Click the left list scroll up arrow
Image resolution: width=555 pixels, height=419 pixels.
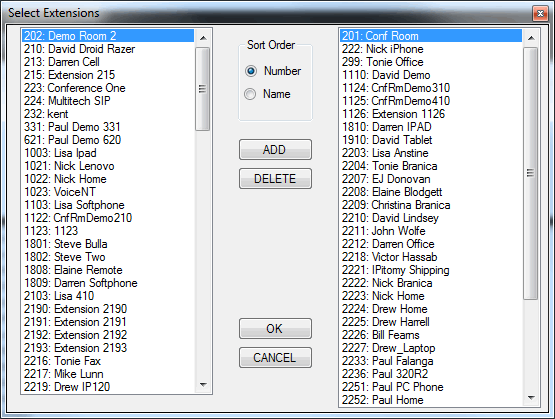click(x=203, y=38)
